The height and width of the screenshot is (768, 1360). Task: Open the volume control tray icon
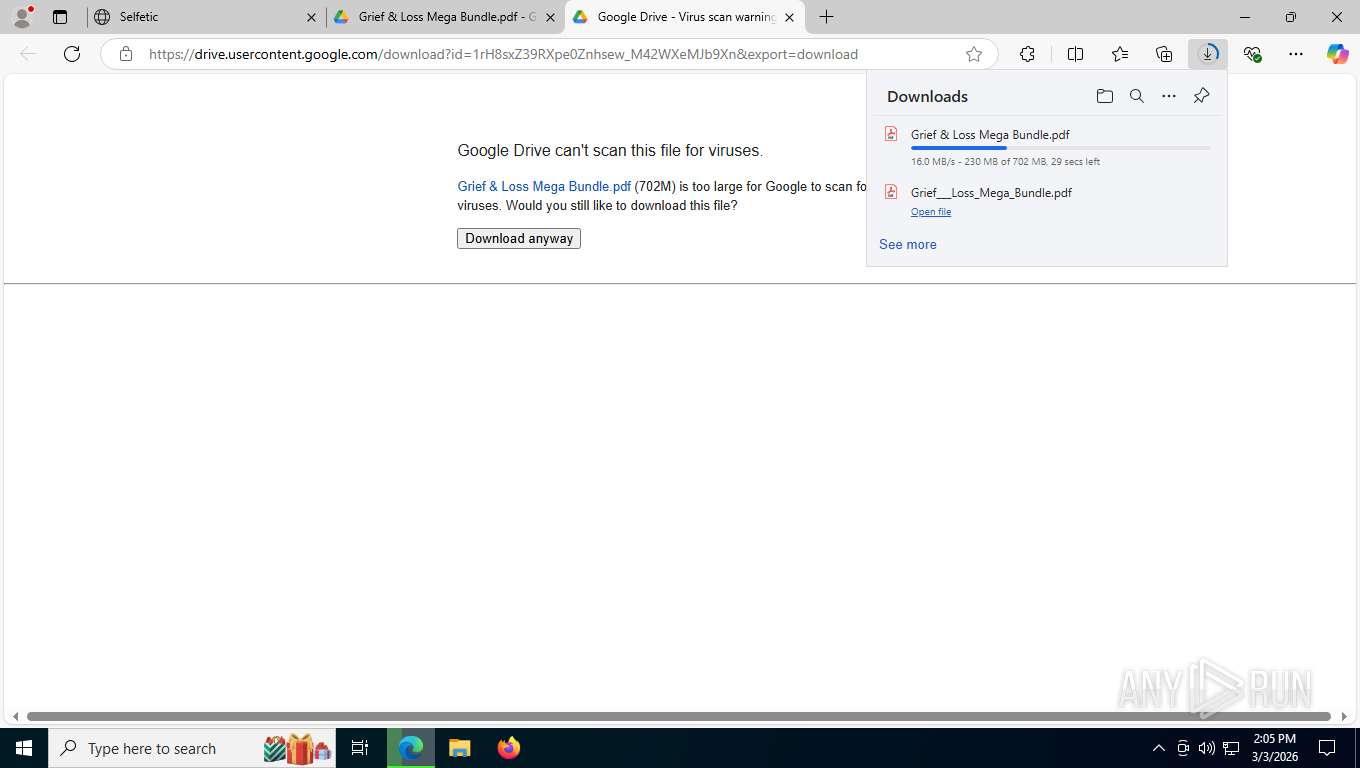(1207, 748)
